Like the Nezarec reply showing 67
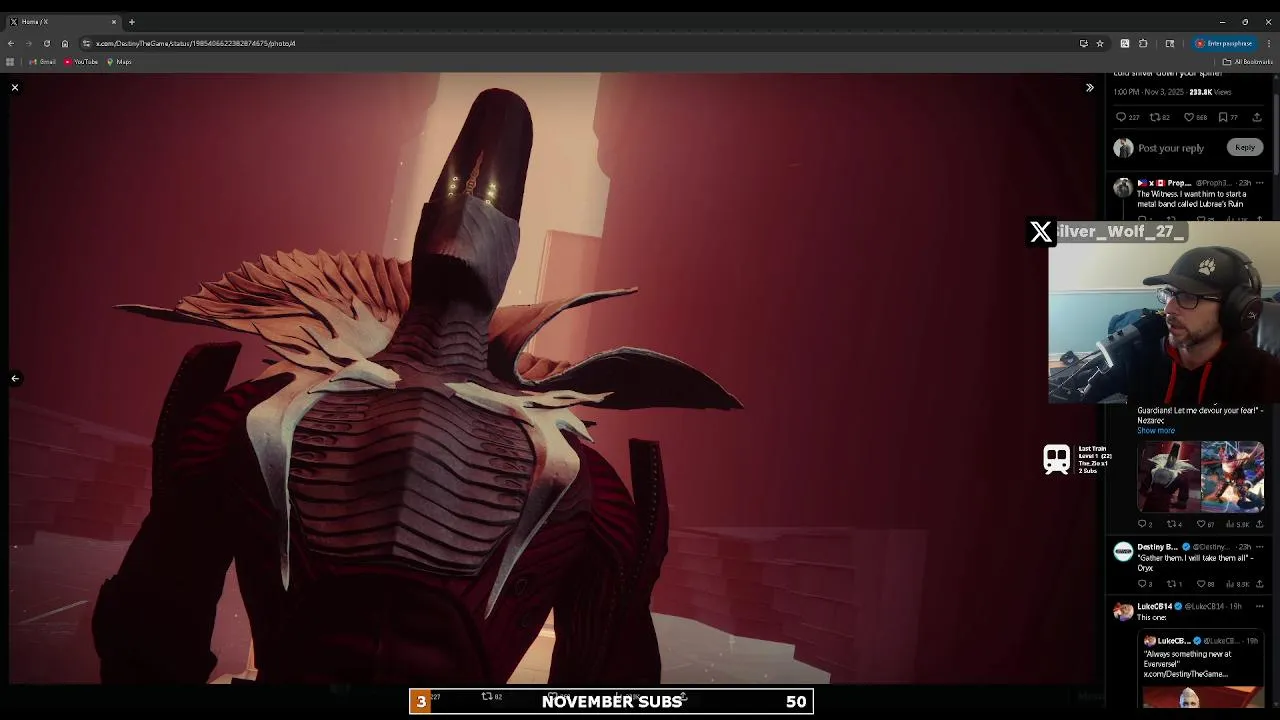 1207,524
